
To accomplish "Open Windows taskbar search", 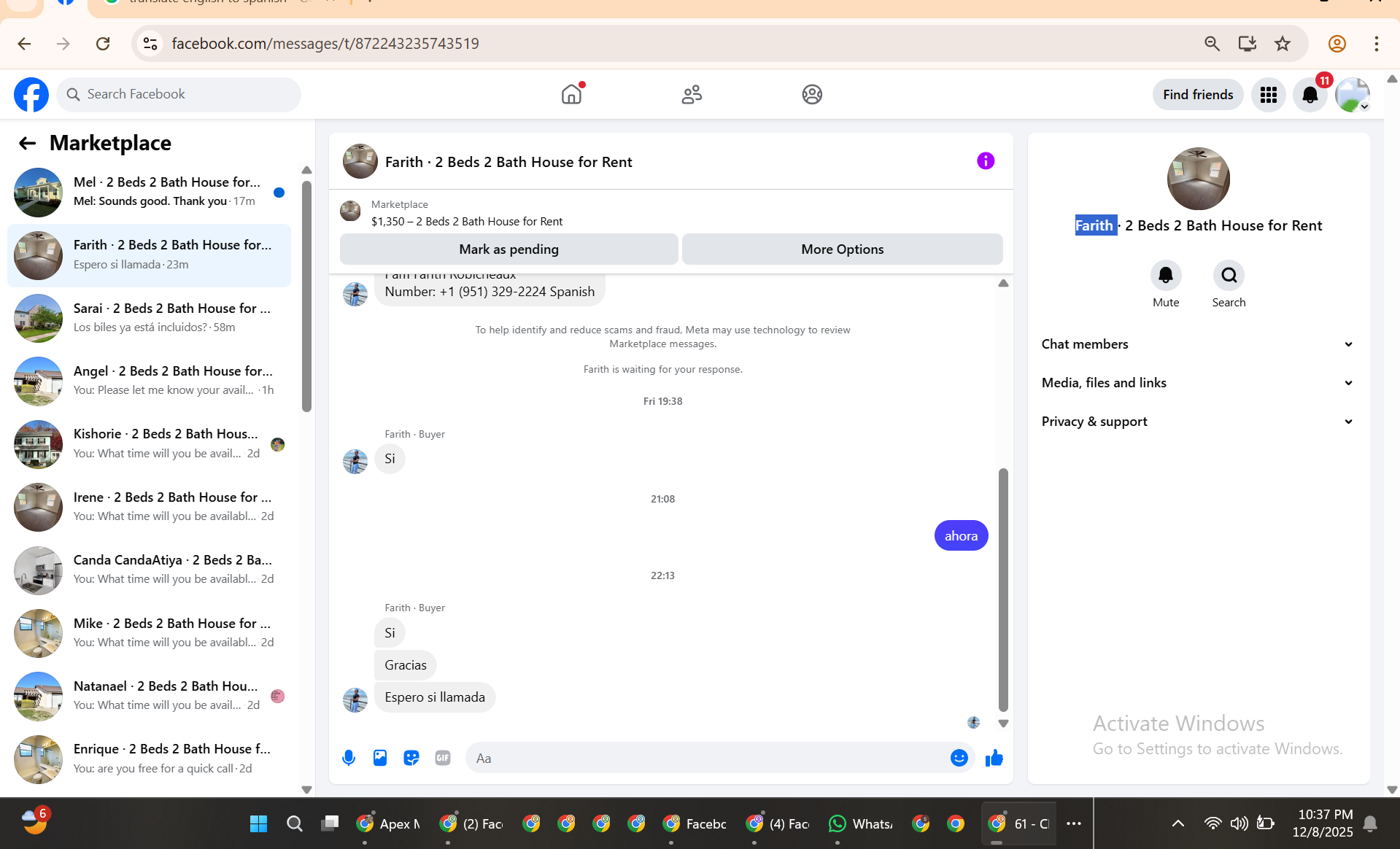I will point(295,823).
